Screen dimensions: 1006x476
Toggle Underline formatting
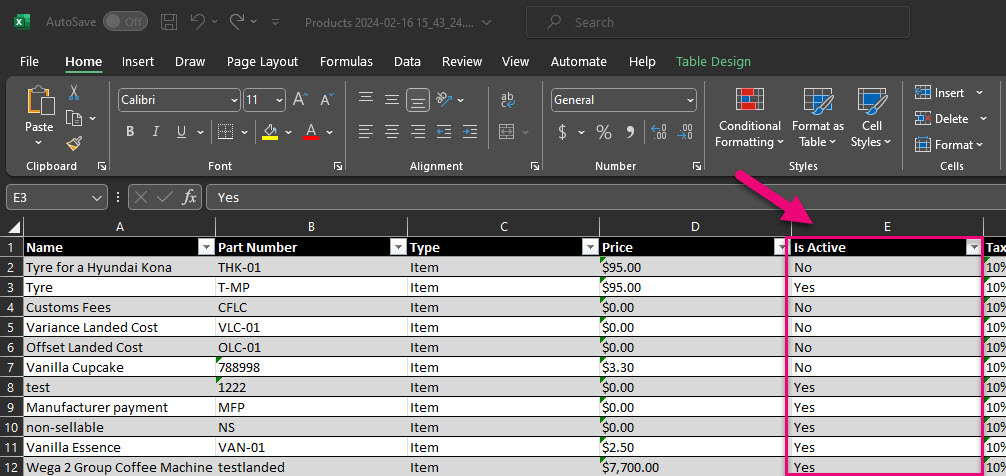coord(181,132)
